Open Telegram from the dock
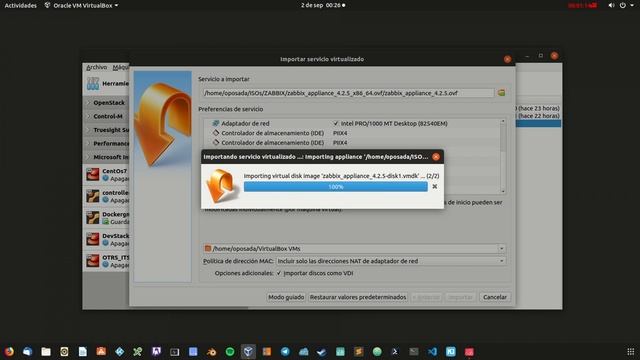 click(285, 351)
